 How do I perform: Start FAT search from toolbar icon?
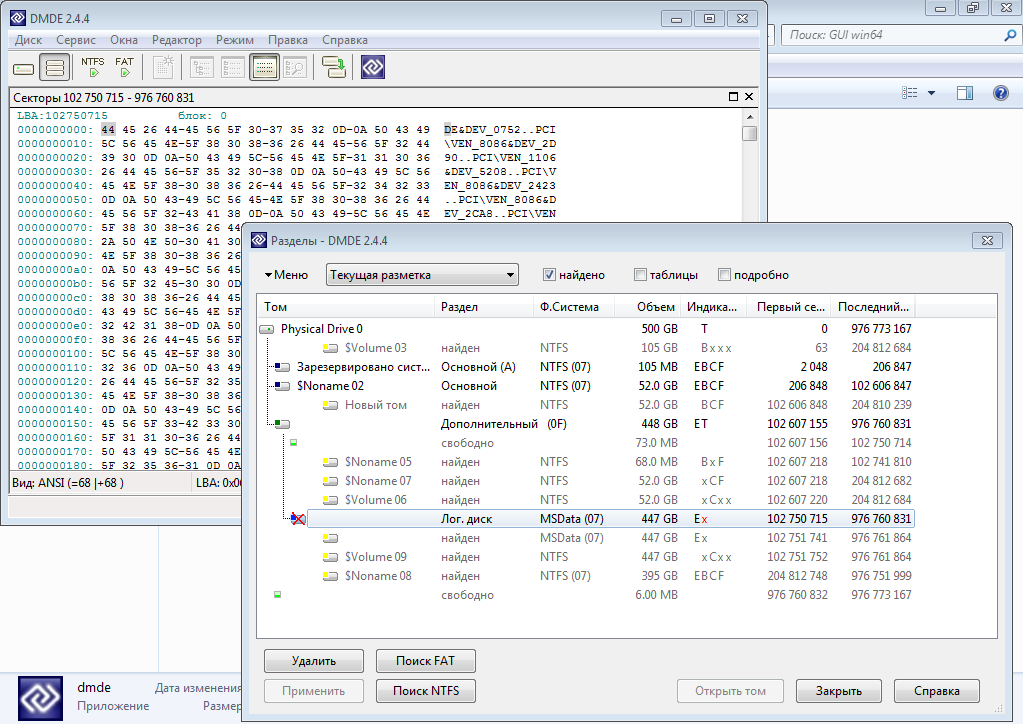click(124, 67)
